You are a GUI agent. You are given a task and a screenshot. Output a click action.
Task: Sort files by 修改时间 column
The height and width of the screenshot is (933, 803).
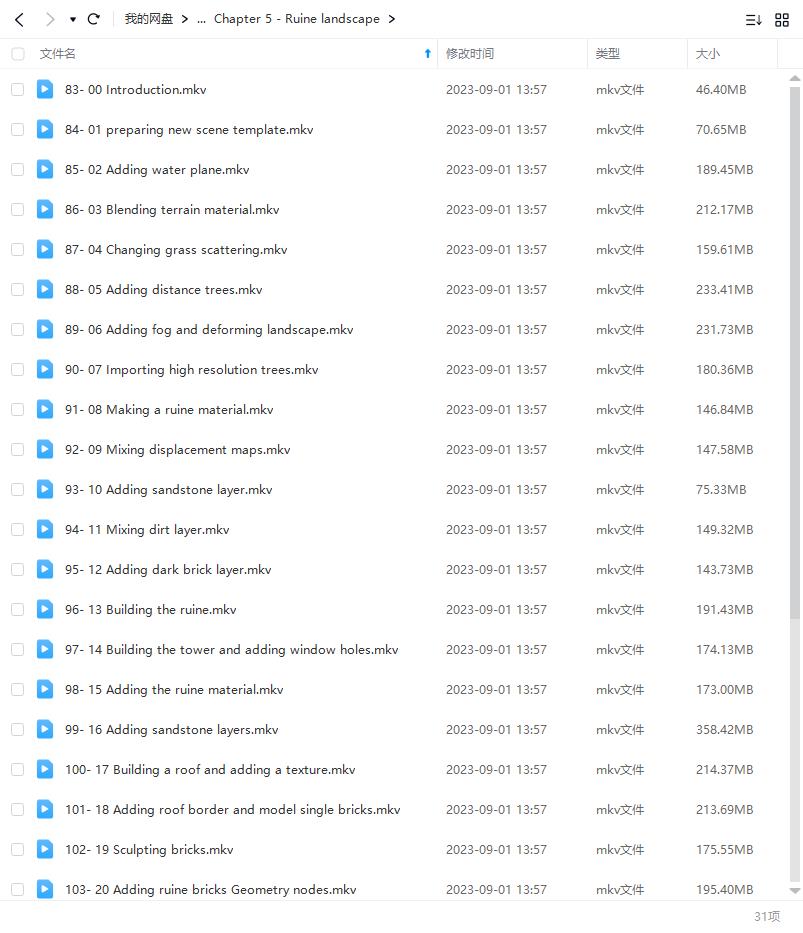[470, 54]
